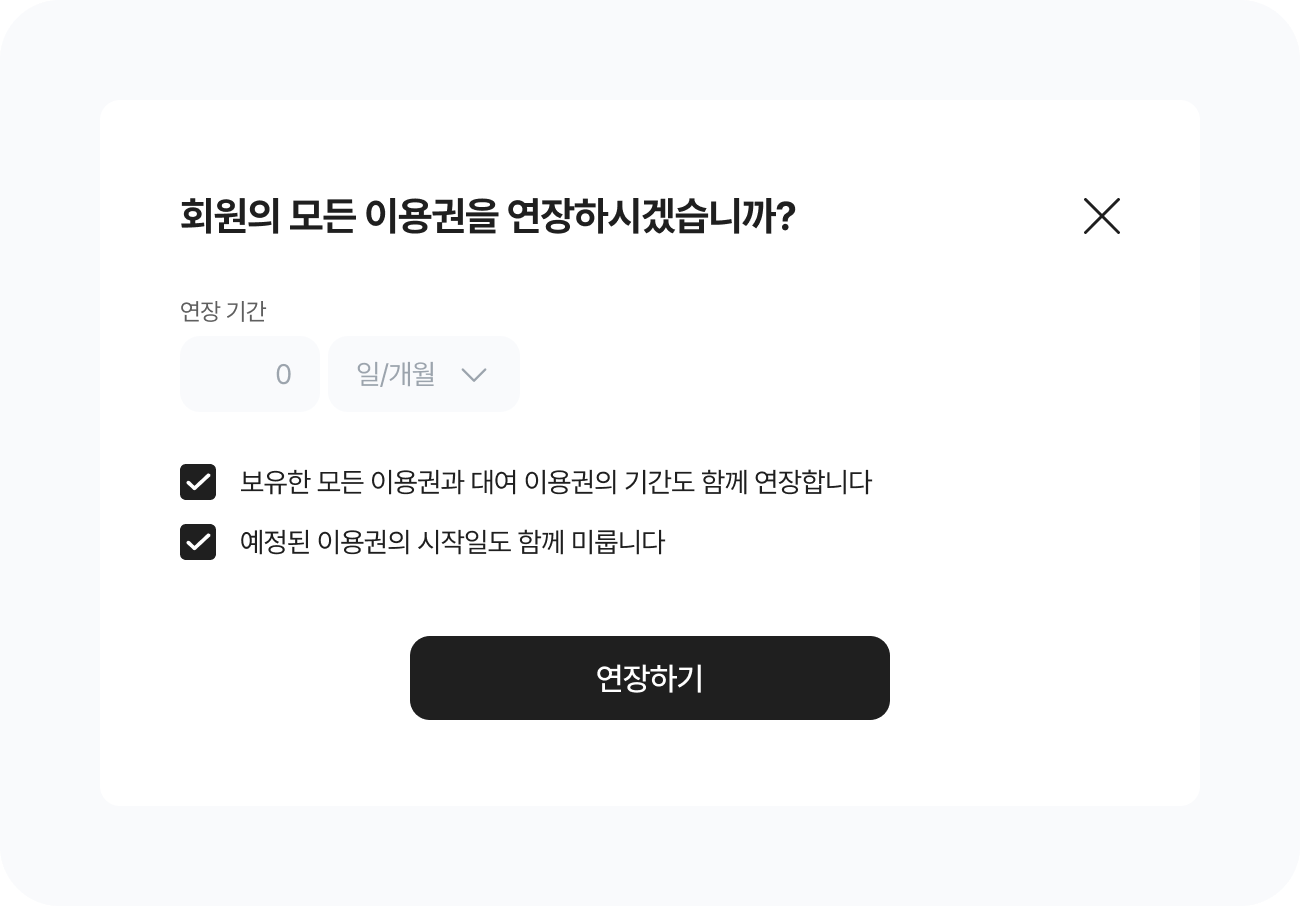The width and height of the screenshot is (1300, 906).
Task: Select the 일/개월 placeholder text in the combo box
Action: tap(396, 375)
